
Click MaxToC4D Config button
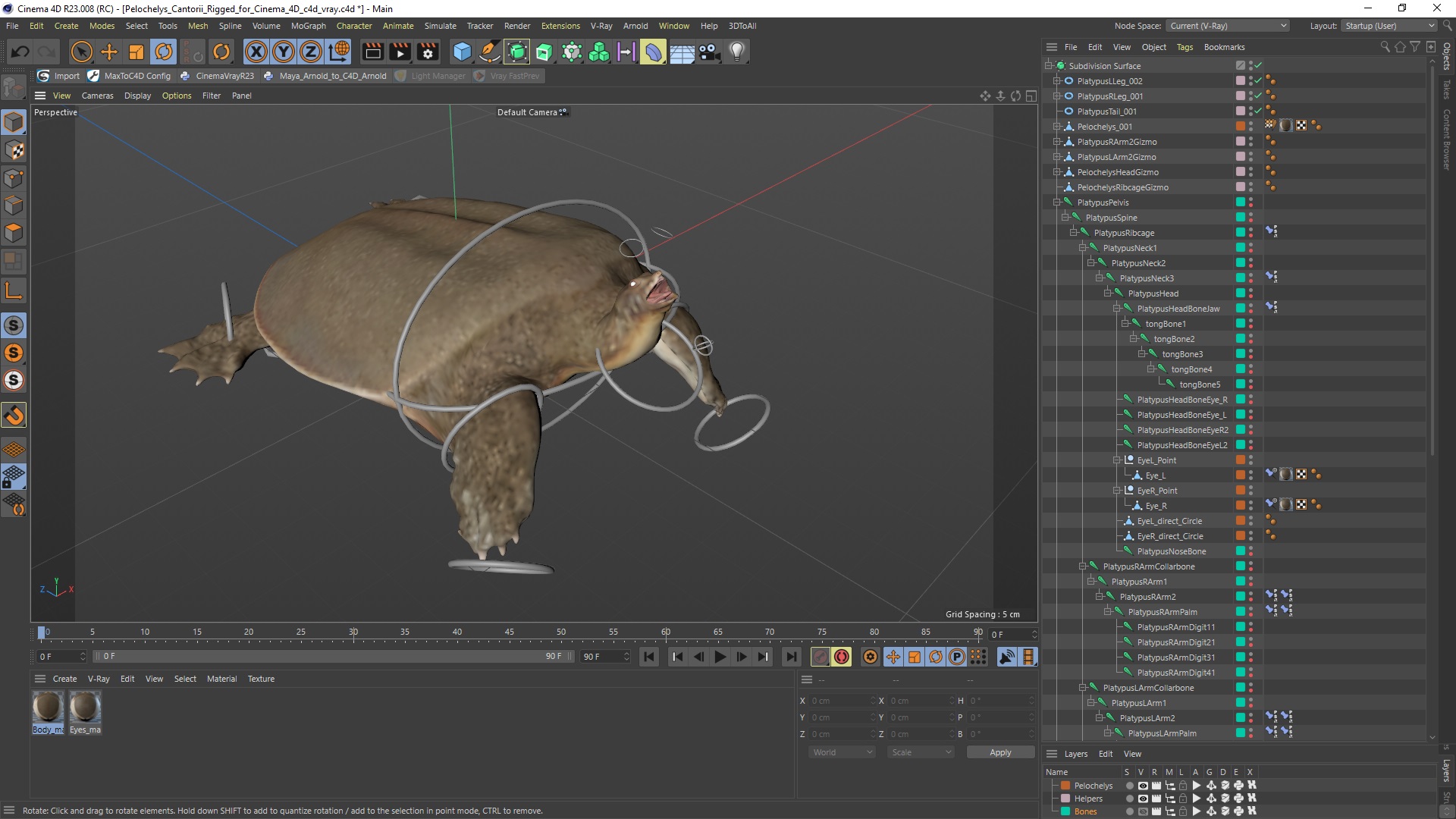[x=130, y=76]
